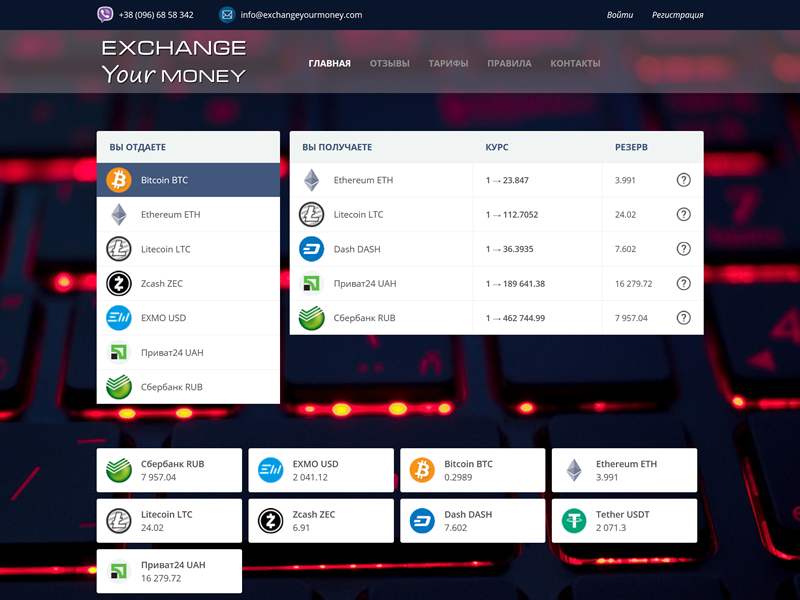Open the ТАРИФЫ menu item
The width and height of the screenshot is (800, 600).
coord(448,62)
